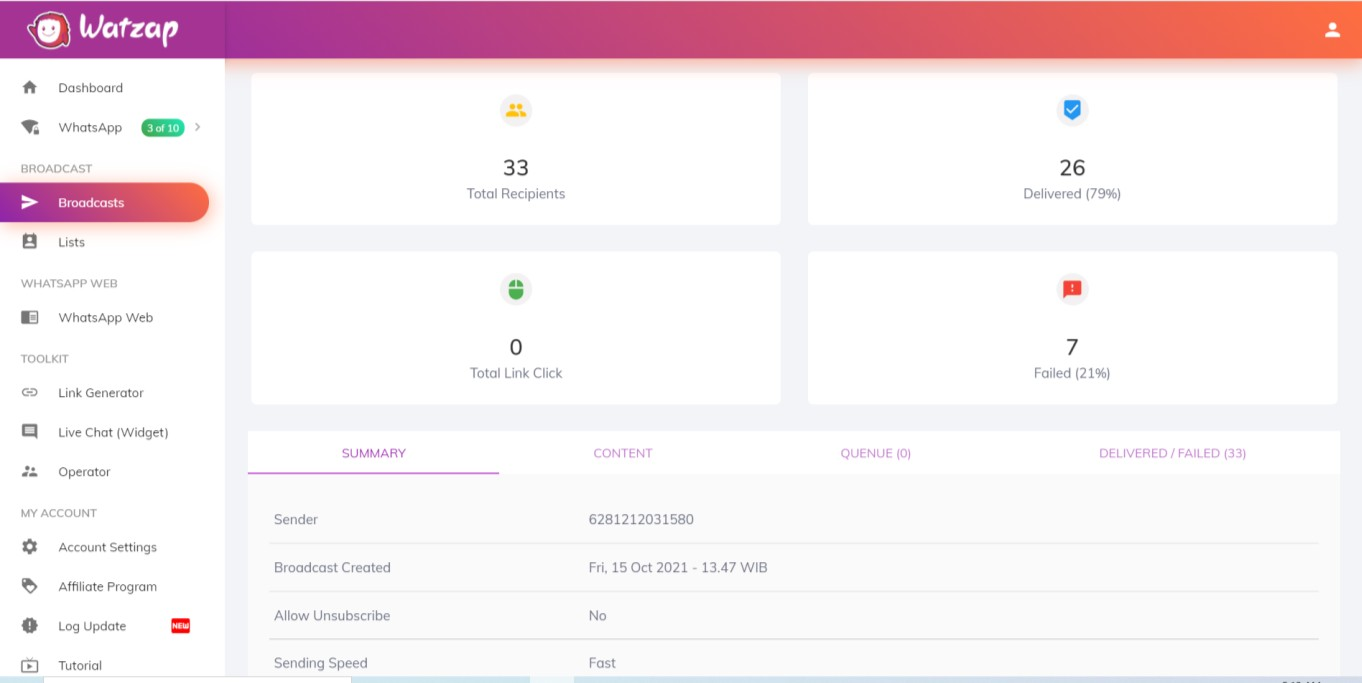Open the Tutorial page
Viewport: 1362px width, 683px height.
pos(80,666)
